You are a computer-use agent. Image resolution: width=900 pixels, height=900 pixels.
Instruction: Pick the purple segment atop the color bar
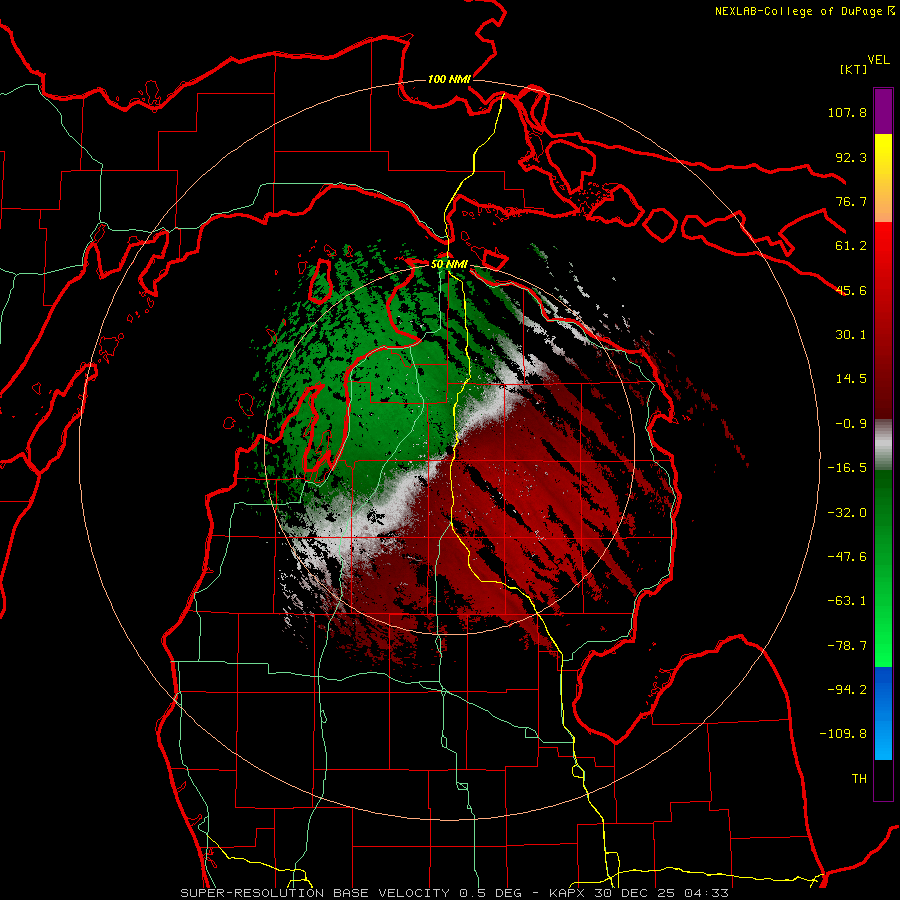[883, 111]
